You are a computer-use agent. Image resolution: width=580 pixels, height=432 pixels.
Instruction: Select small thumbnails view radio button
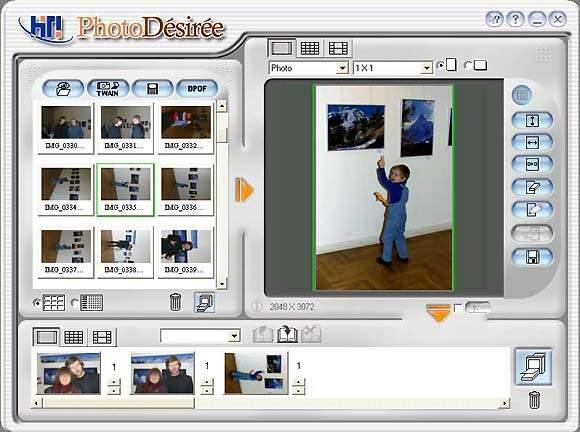coord(74,303)
